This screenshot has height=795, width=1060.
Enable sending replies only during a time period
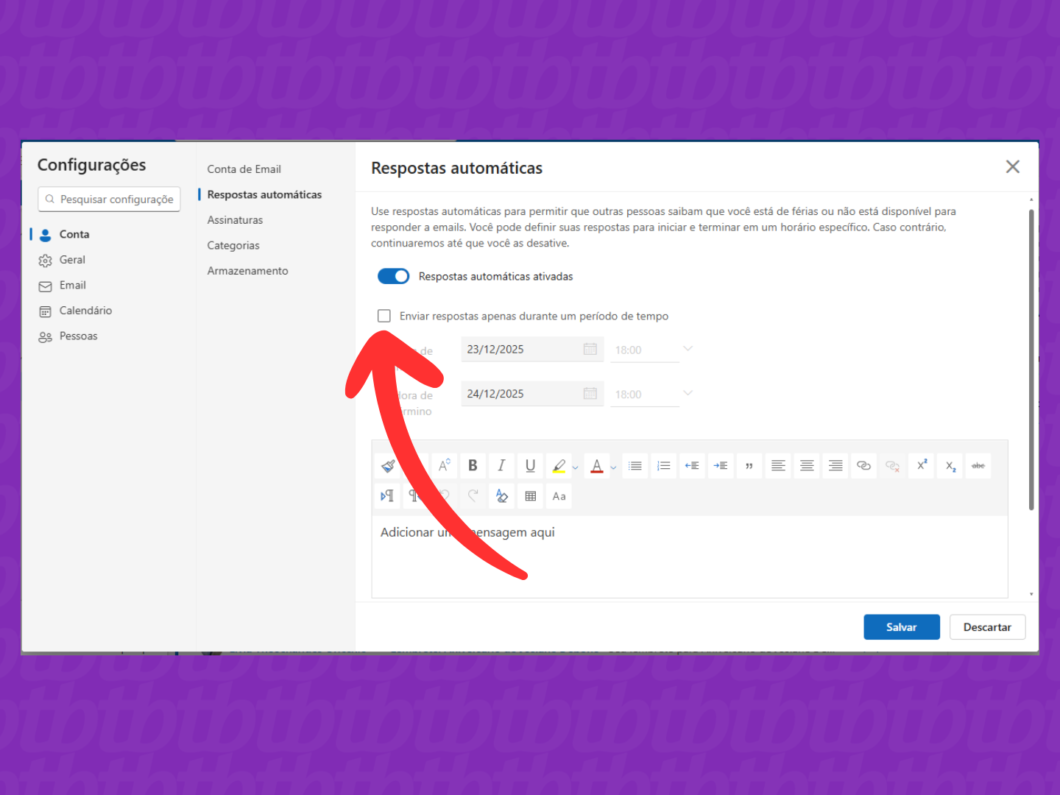point(384,315)
